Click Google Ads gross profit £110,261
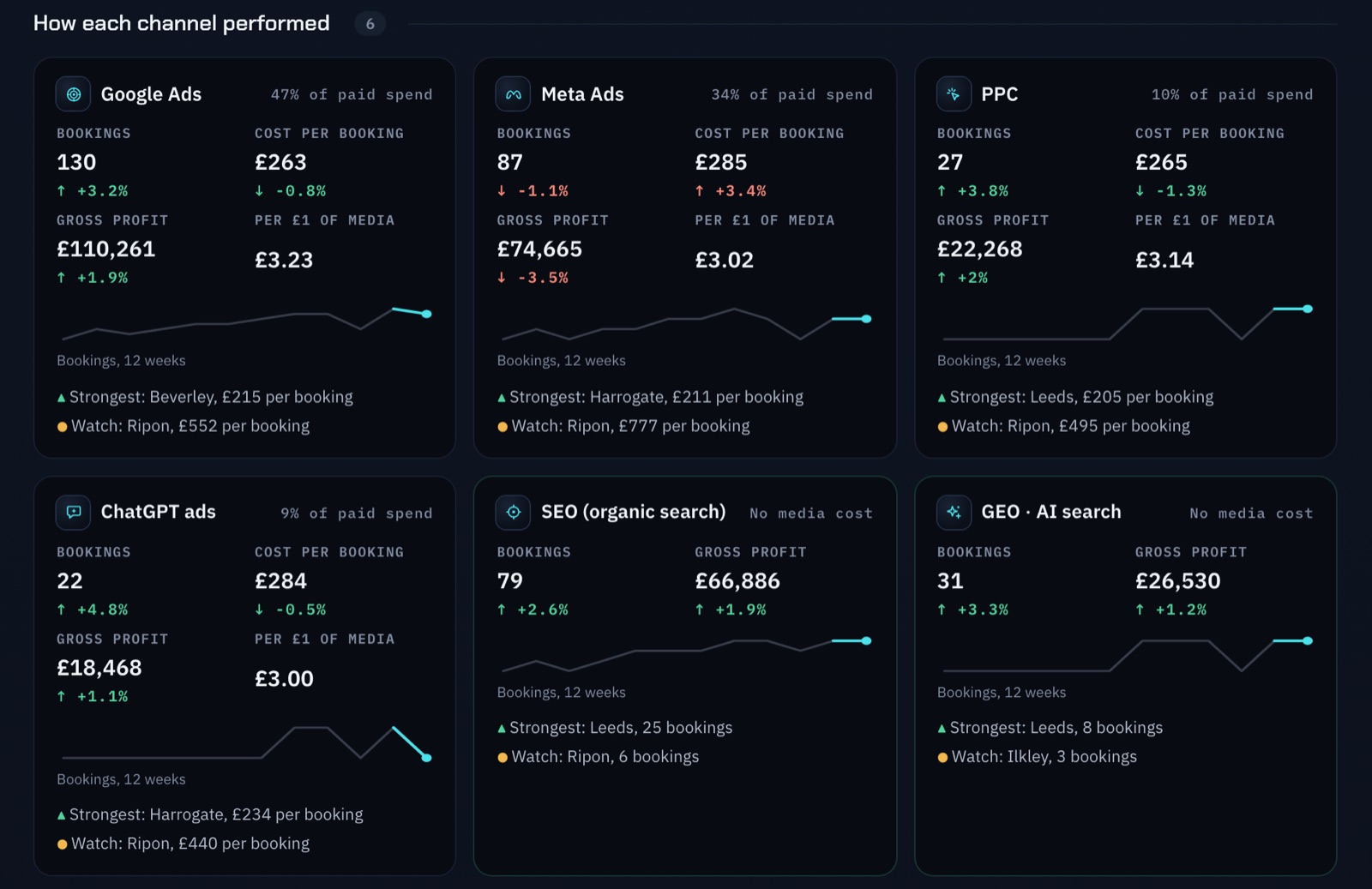Screen dimensions: 1372x889 click(106, 249)
